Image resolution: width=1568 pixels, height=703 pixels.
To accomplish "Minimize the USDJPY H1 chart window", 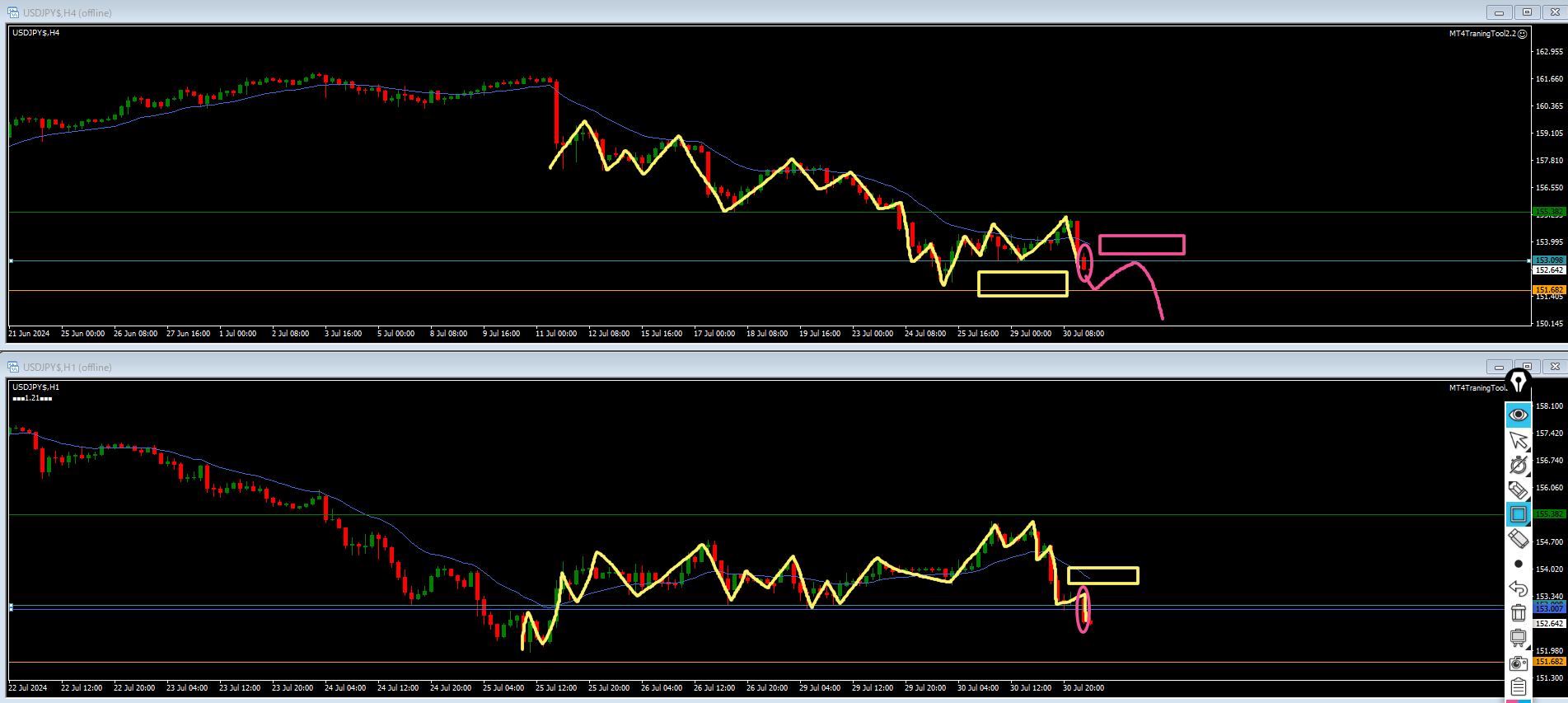I will click(1499, 367).
